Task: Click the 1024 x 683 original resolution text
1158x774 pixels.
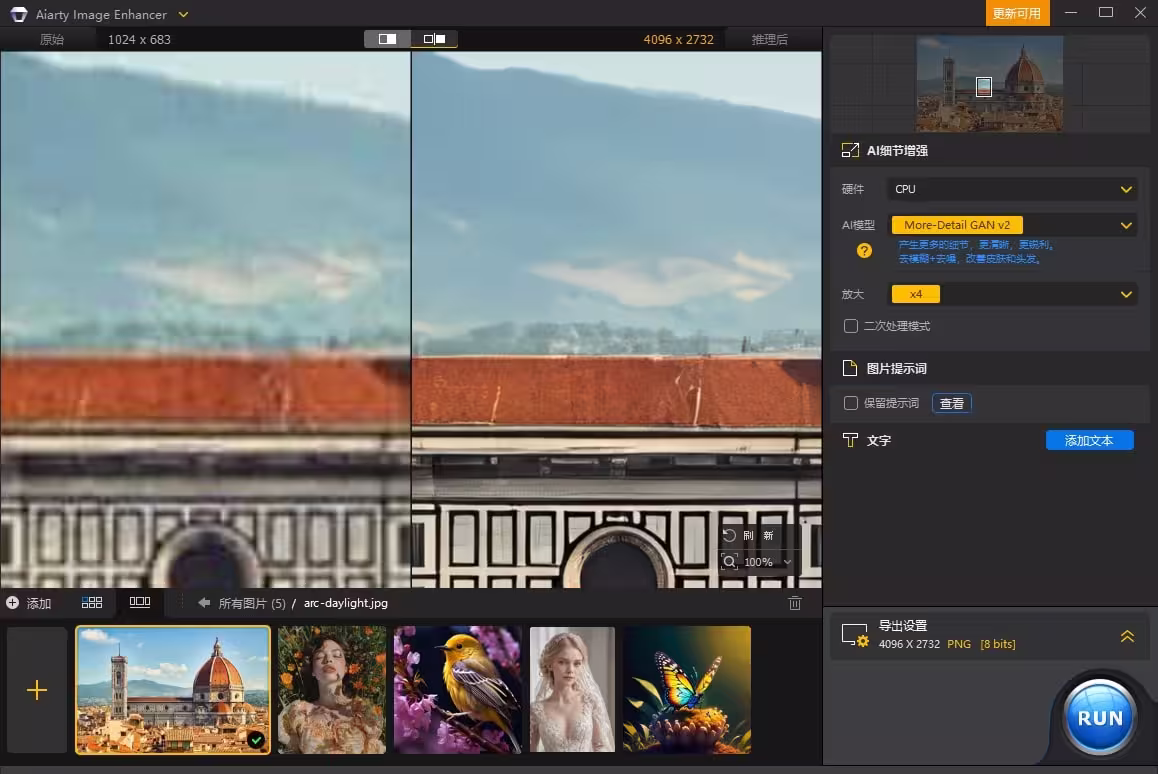Action: 139,39
